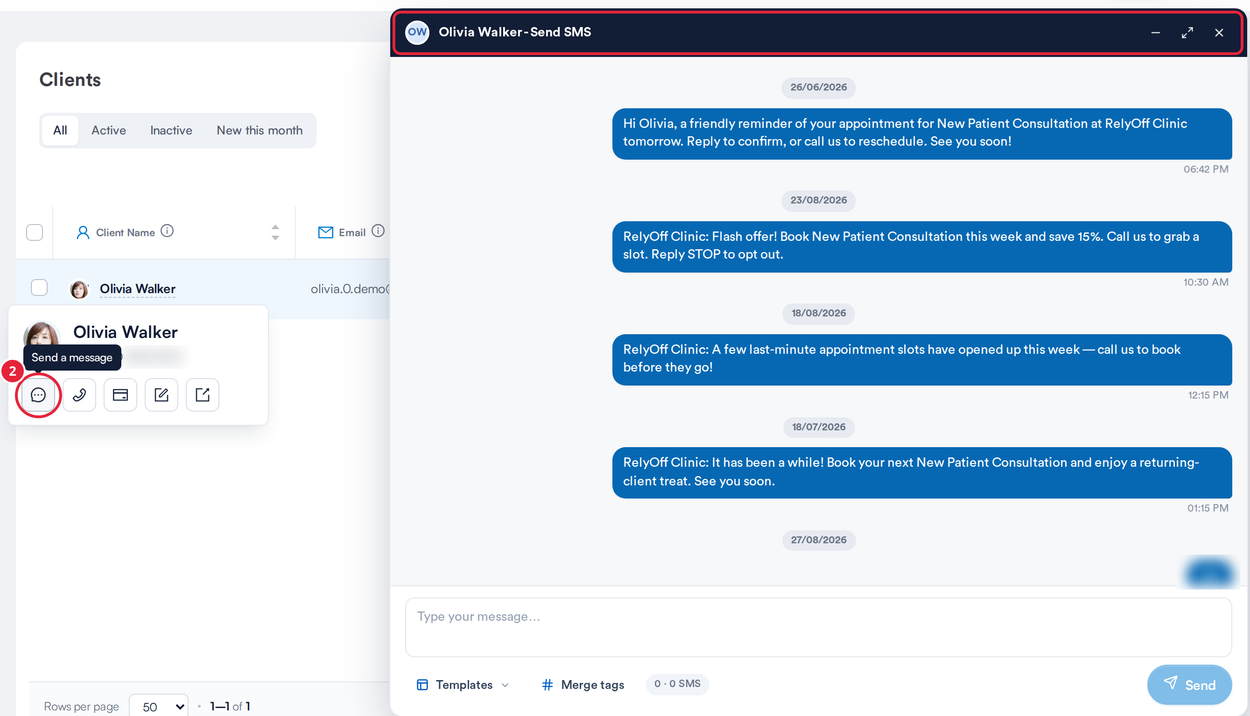The image size is (1250, 716).
Task: Toggle the select-all clients checkbox
Action: (34, 232)
